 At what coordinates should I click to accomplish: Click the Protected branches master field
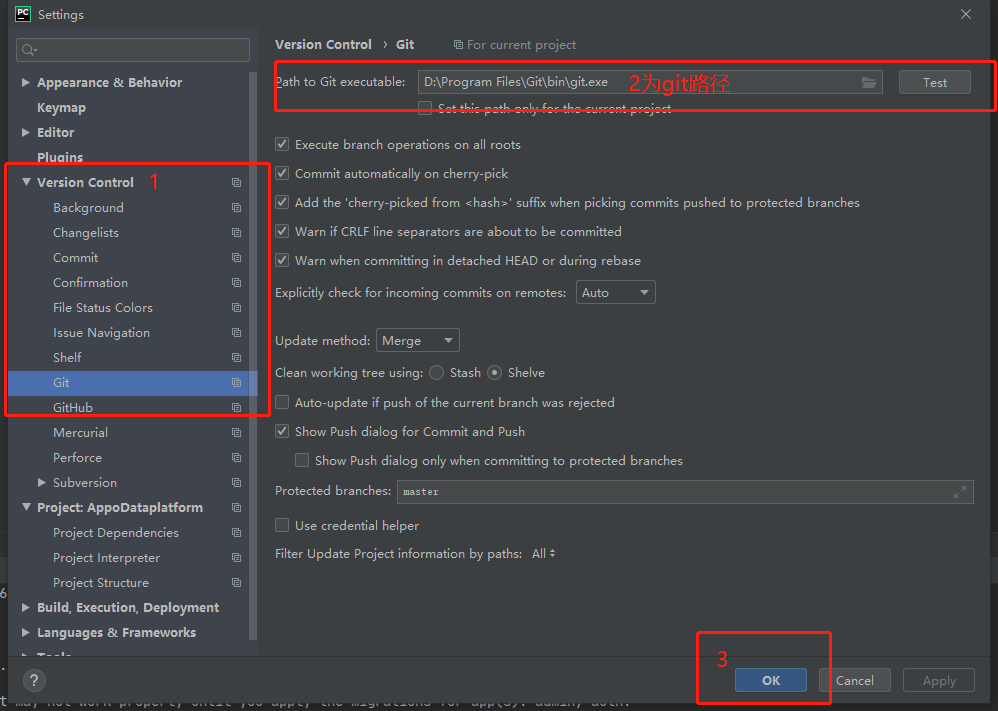[685, 491]
